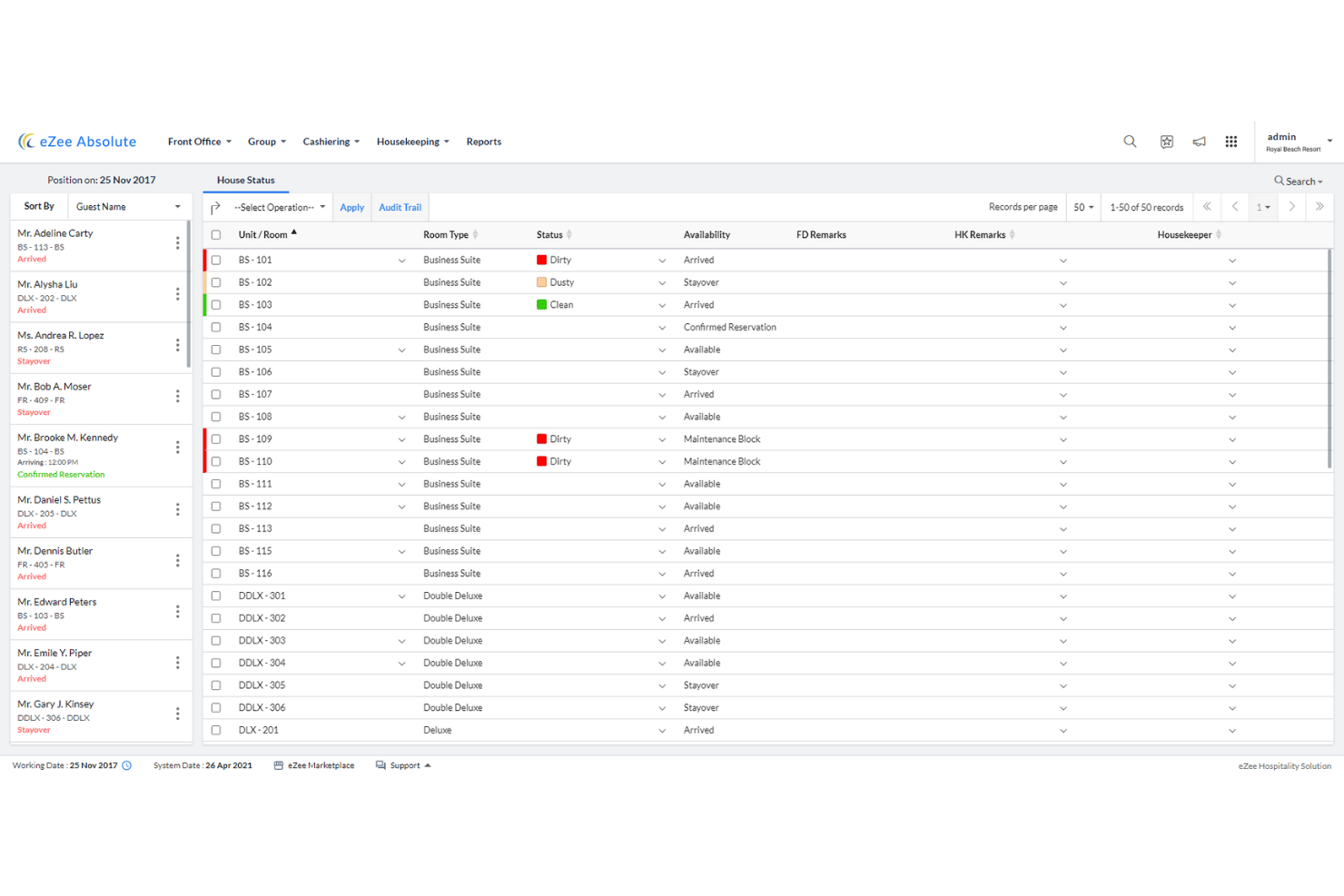Open the apps grid icon
The image size is (1344, 896).
(1231, 142)
